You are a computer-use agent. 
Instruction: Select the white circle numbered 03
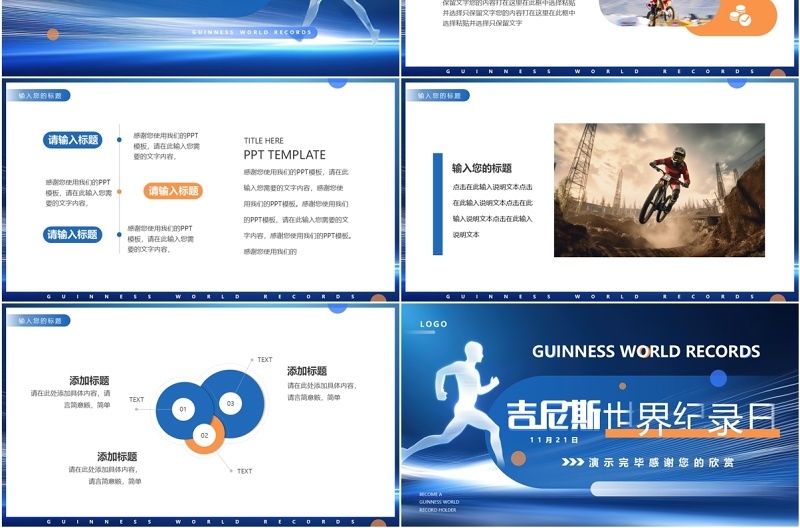pos(230,404)
